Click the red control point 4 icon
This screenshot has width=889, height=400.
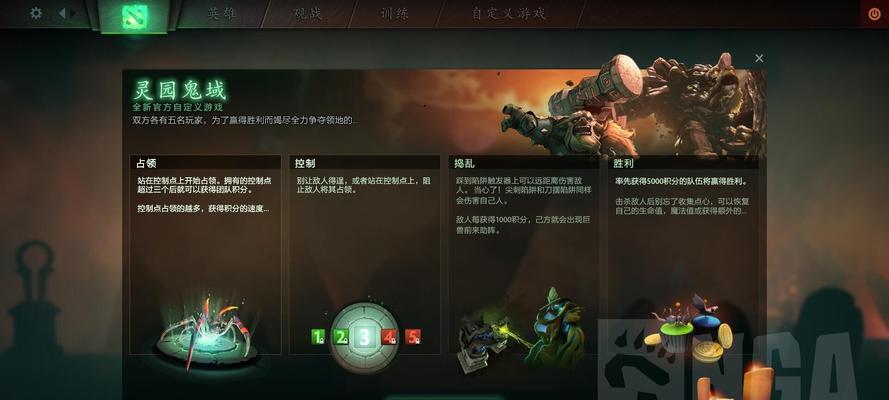[388, 338]
